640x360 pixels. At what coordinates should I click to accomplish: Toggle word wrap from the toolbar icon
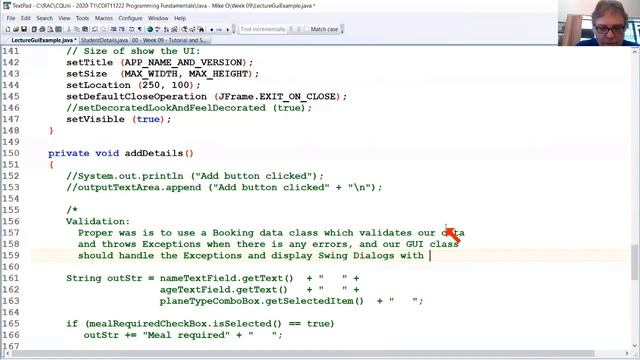(x=131, y=29)
